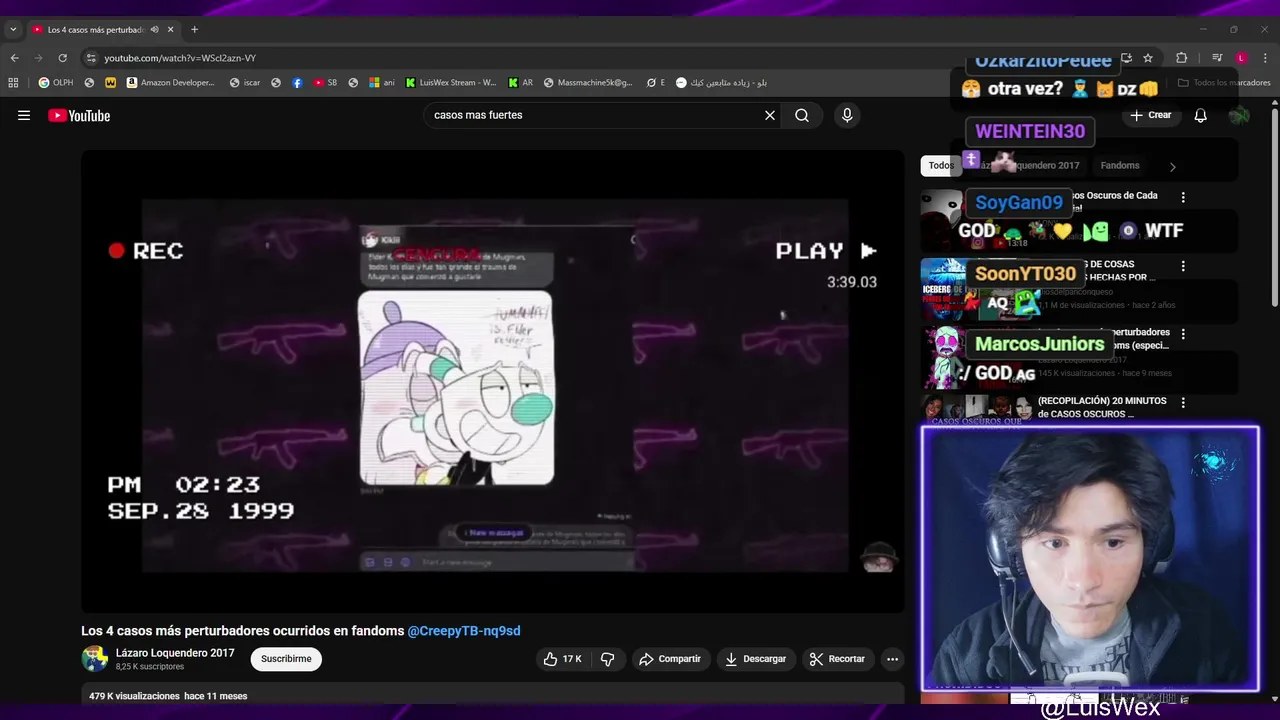1280x720 pixels.
Task: Open Todos los marcadores folder
Action: [x=1224, y=83]
